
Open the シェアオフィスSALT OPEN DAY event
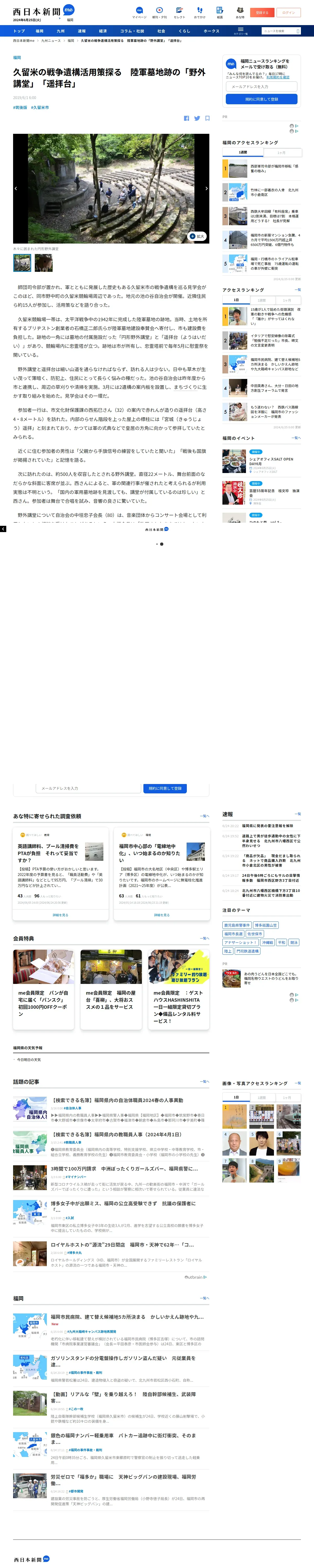click(x=262, y=462)
